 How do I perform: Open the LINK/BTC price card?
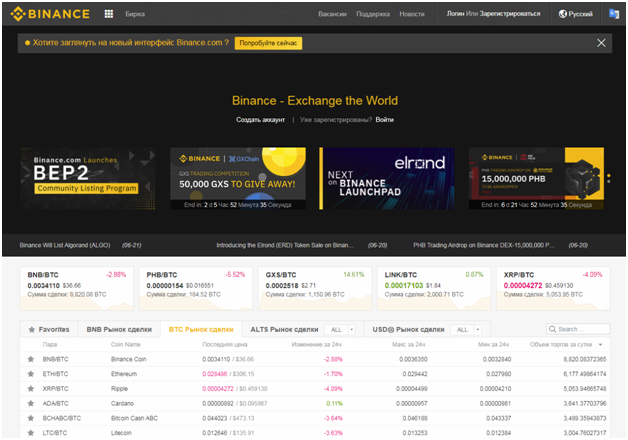pyautogui.click(x=434, y=289)
